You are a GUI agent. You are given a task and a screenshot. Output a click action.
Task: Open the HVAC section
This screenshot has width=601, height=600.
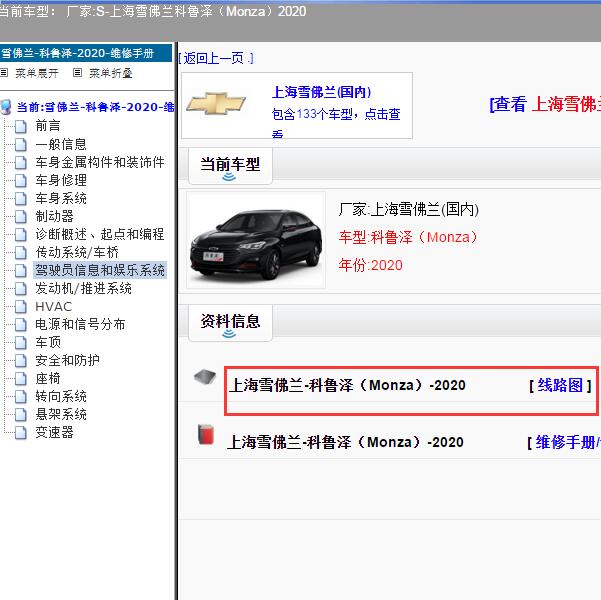(x=54, y=306)
